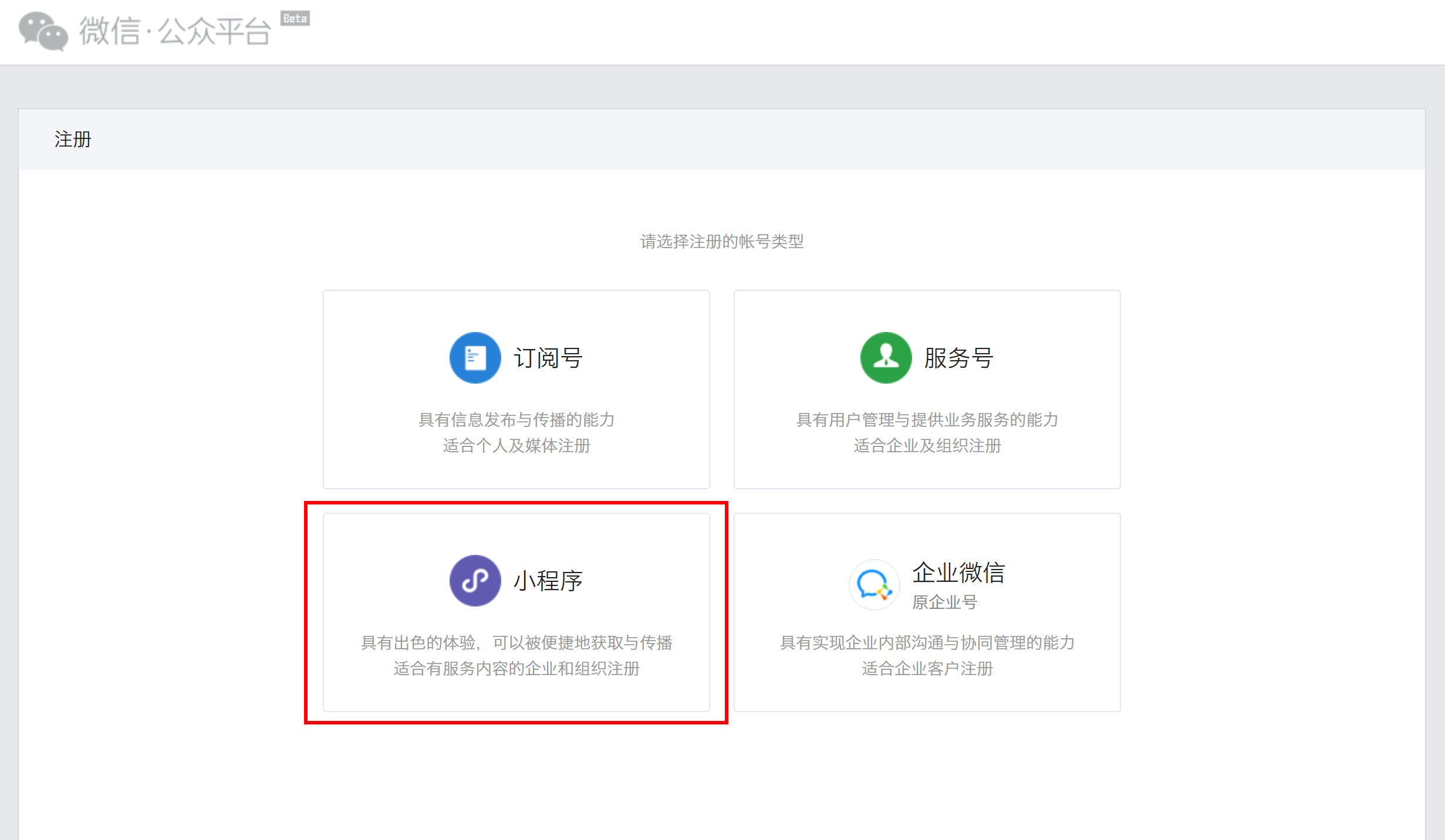Click 适合有服务内容的企业和组织注册 text

pyautogui.click(x=516, y=669)
